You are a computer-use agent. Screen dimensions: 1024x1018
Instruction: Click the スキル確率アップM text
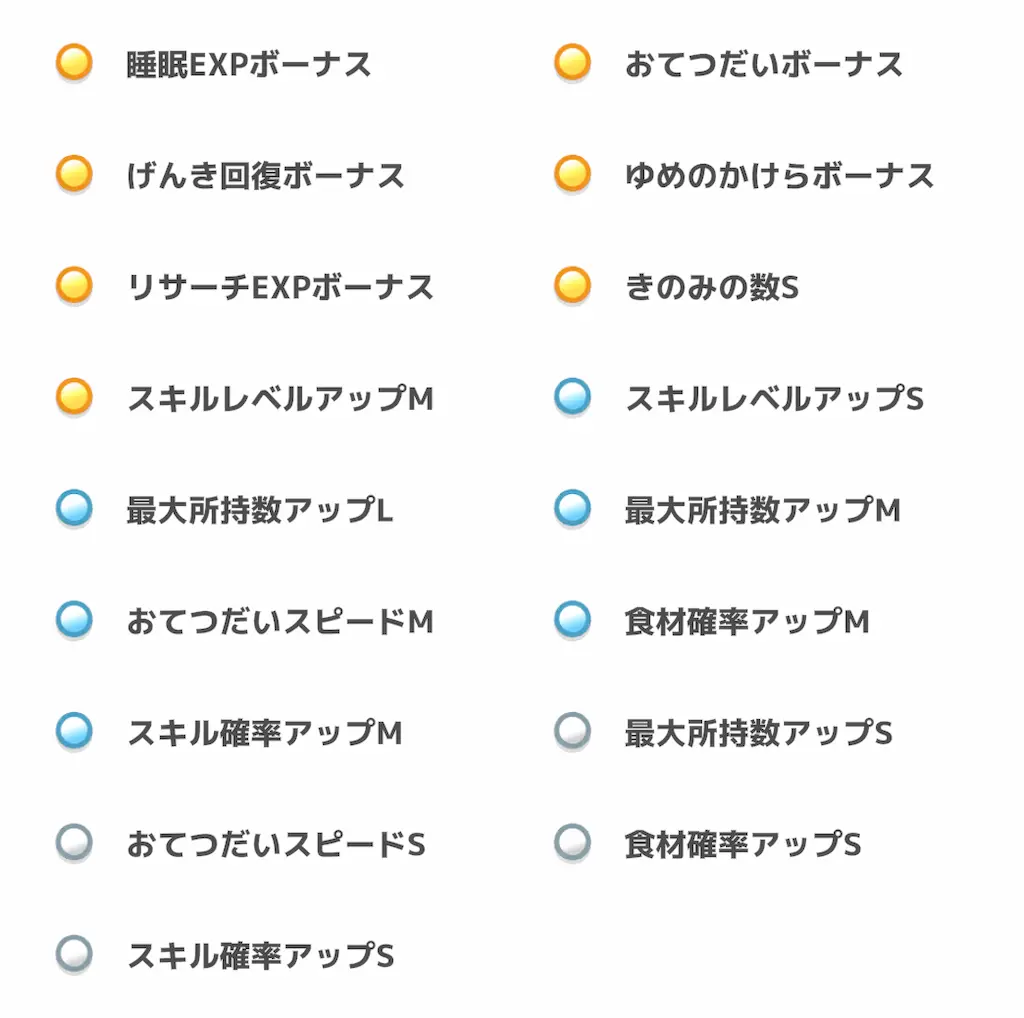pos(264,733)
